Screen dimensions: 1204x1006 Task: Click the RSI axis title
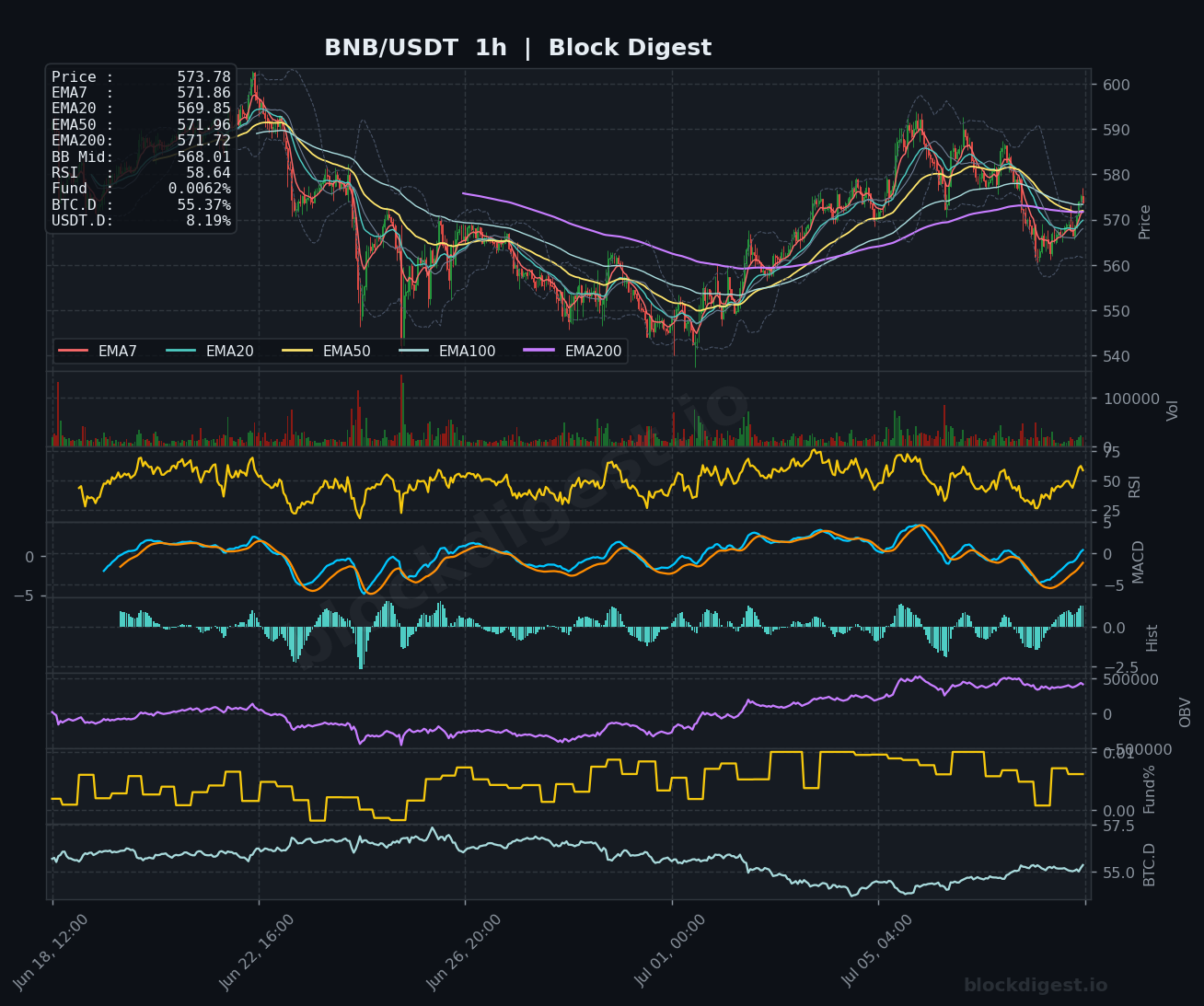[x=1134, y=486]
